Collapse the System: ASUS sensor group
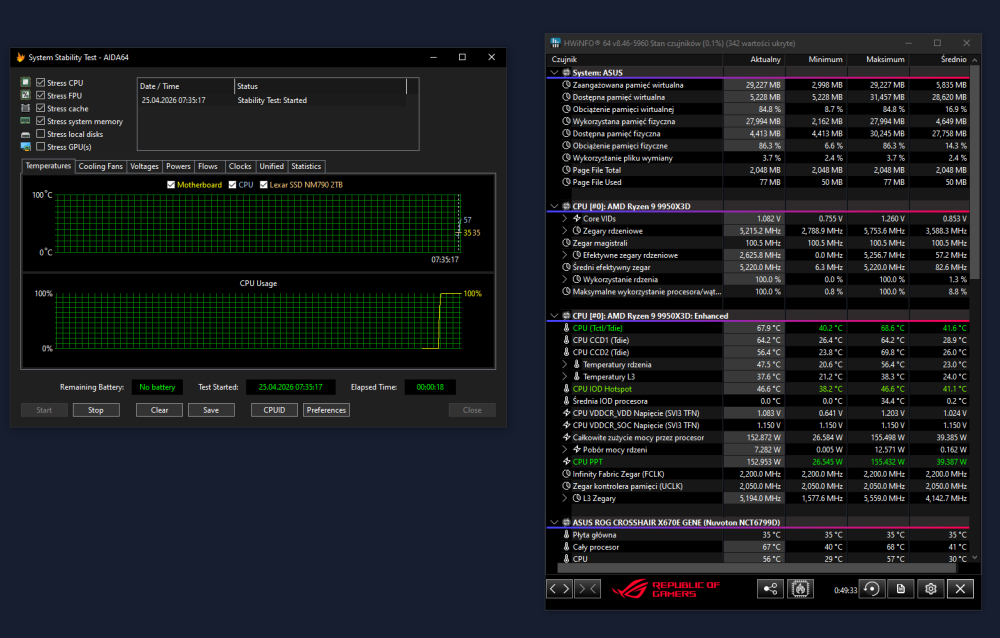Viewport: 1000px width, 638px height. click(554, 73)
